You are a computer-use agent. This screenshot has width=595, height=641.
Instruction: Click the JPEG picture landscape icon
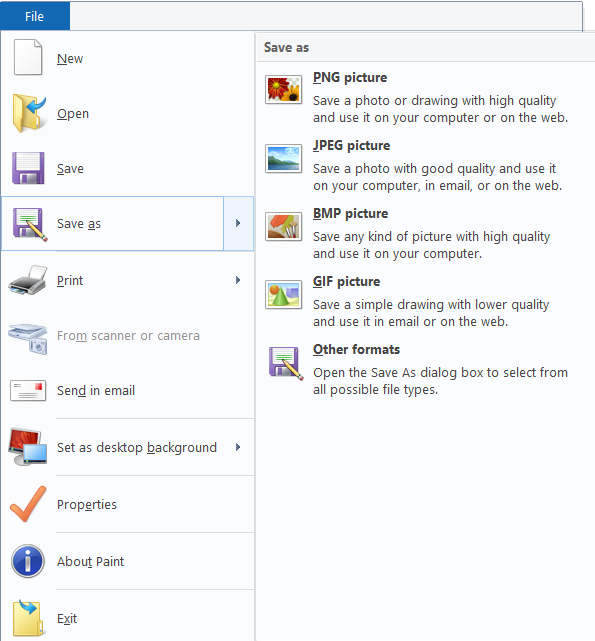(283, 158)
